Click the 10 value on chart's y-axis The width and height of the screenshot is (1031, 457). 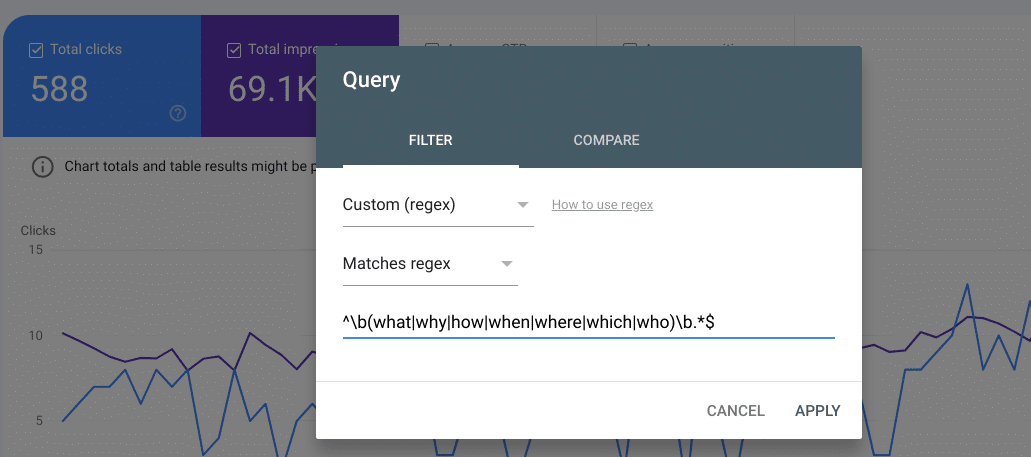coord(34,335)
